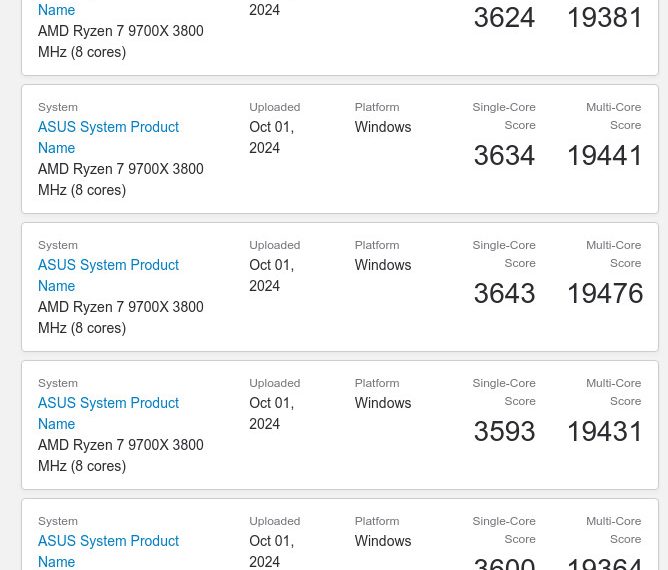
Task: Click the single-core score 3634
Action: pyautogui.click(x=504, y=155)
